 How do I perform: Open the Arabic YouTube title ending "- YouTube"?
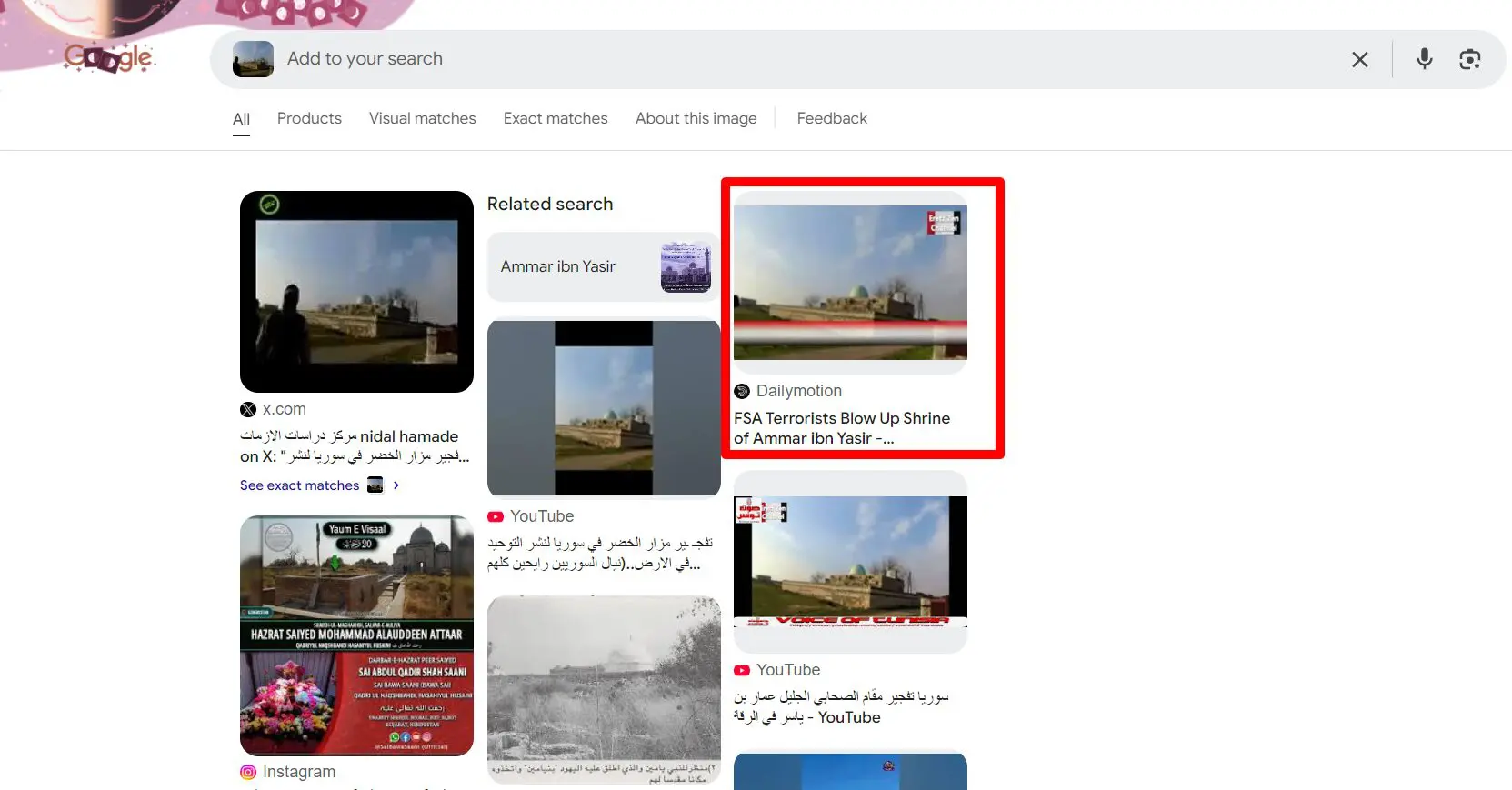click(841, 707)
